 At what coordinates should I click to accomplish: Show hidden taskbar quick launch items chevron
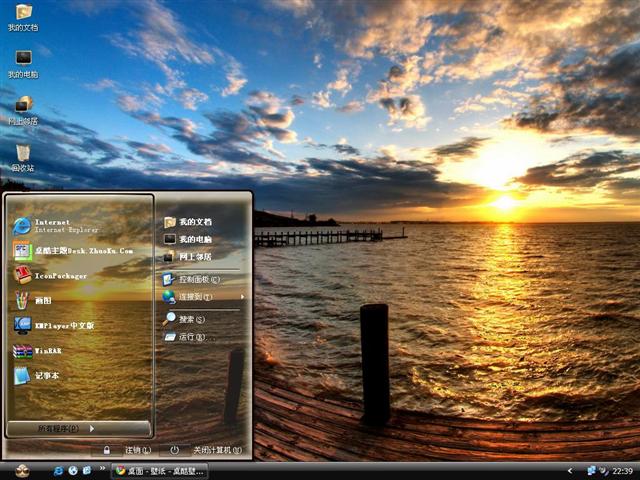click(96, 470)
